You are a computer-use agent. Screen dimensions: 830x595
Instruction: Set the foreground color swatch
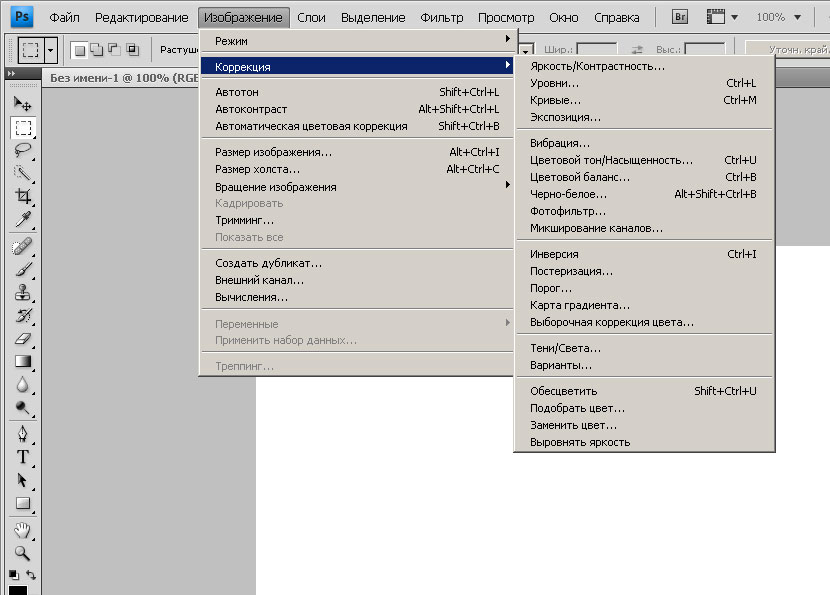(17, 591)
